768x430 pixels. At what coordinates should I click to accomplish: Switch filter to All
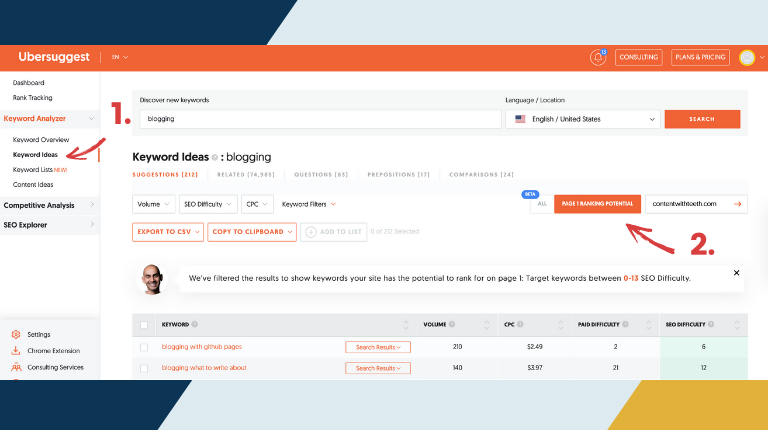point(542,204)
